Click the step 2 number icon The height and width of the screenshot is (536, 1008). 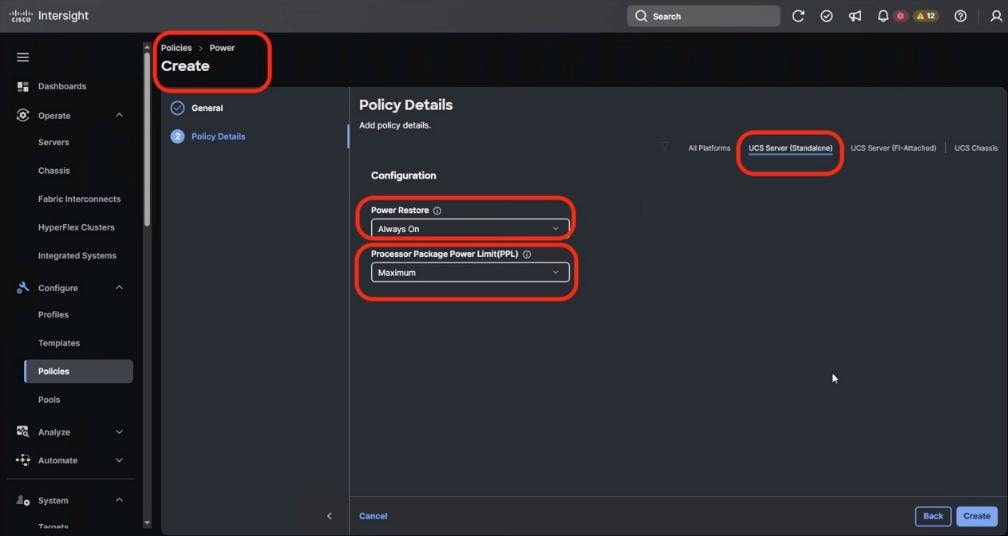click(x=177, y=136)
